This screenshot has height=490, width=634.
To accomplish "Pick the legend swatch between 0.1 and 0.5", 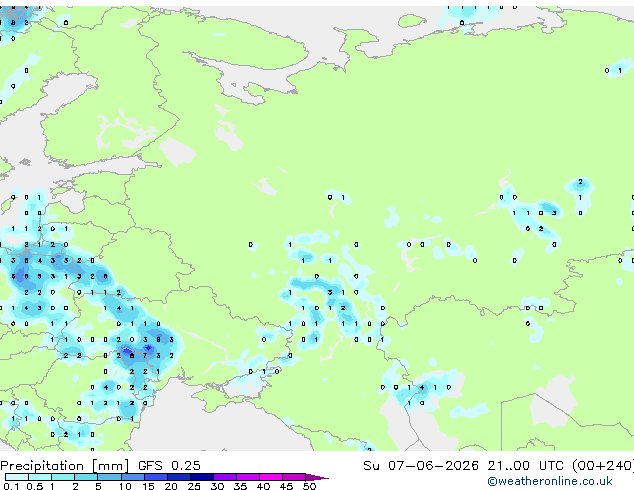I will click(x=17, y=477).
